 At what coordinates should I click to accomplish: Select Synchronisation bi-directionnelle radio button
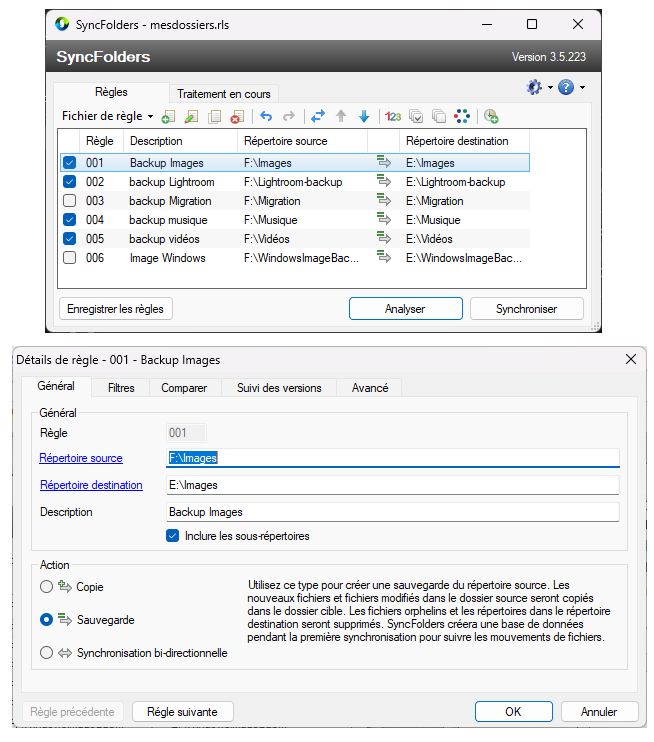coord(46,653)
